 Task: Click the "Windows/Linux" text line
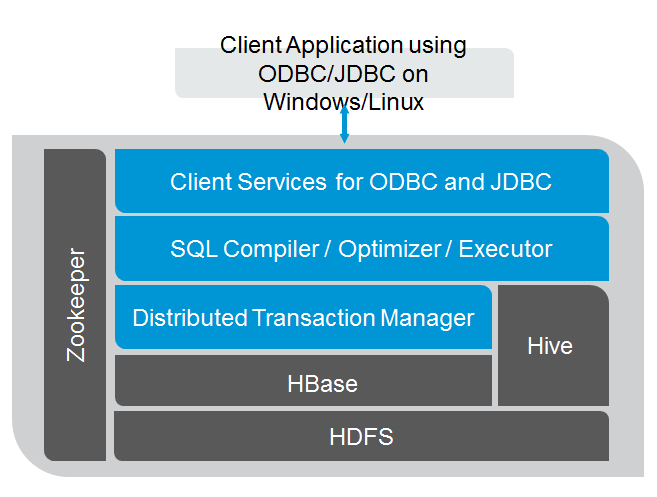344,102
